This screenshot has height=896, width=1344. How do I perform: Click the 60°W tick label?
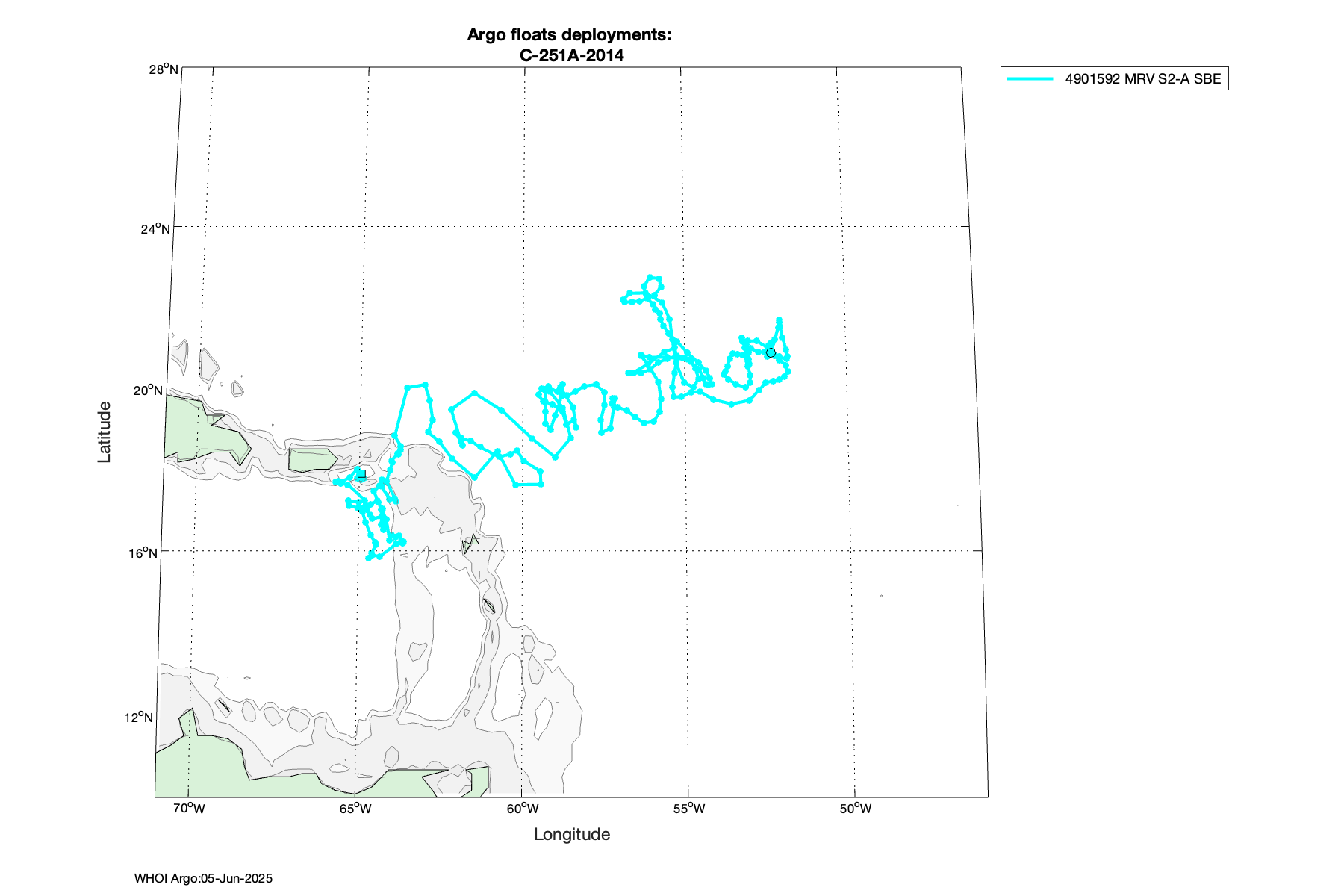click(x=522, y=808)
